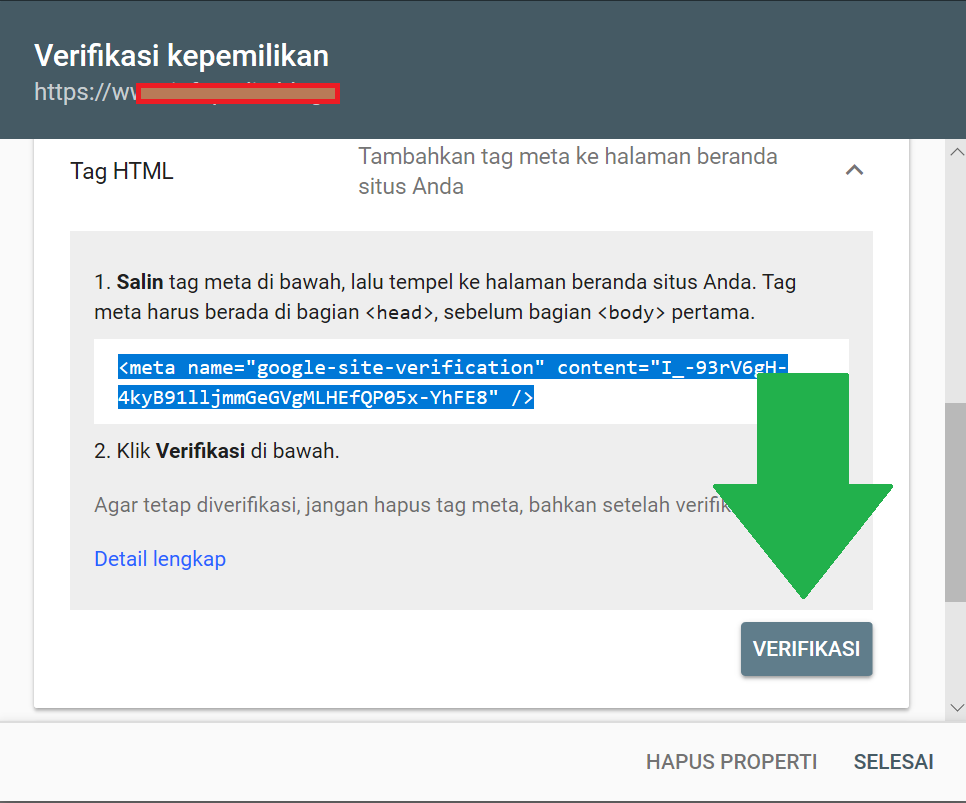Click the Verifikasi kepemilikan dialog title
This screenshot has width=966, height=803.
pyautogui.click(x=181, y=55)
